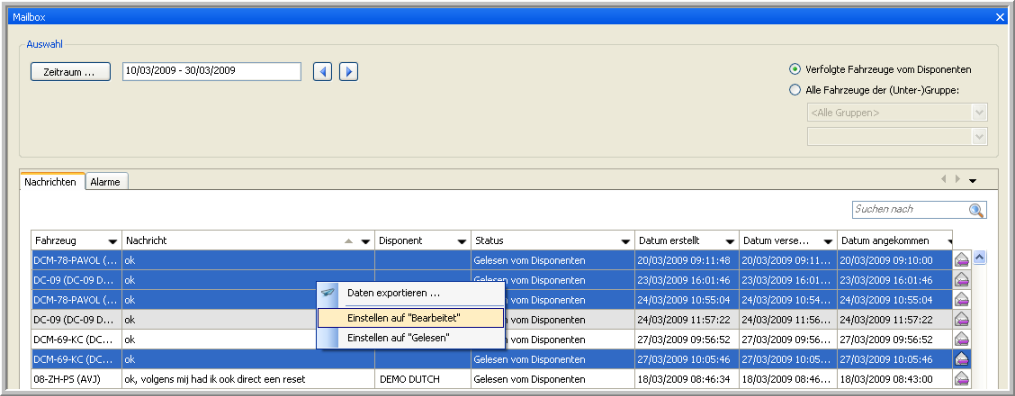Click arrival date 20/03/2009 09:10:00

click(895, 260)
